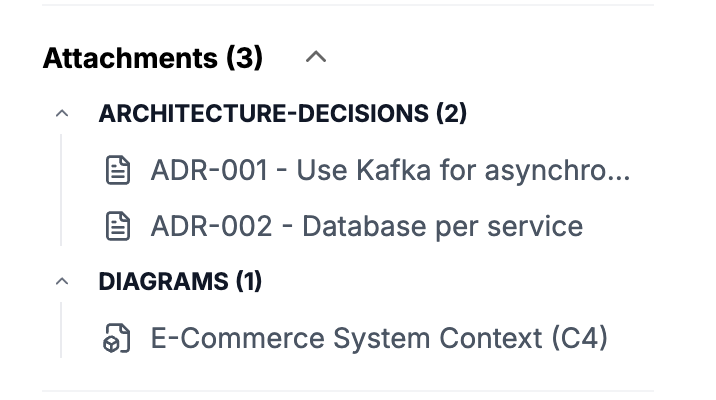Screen dimensions: 716x400
Task: Select the DIAGRAMS group label
Action: coord(163,282)
